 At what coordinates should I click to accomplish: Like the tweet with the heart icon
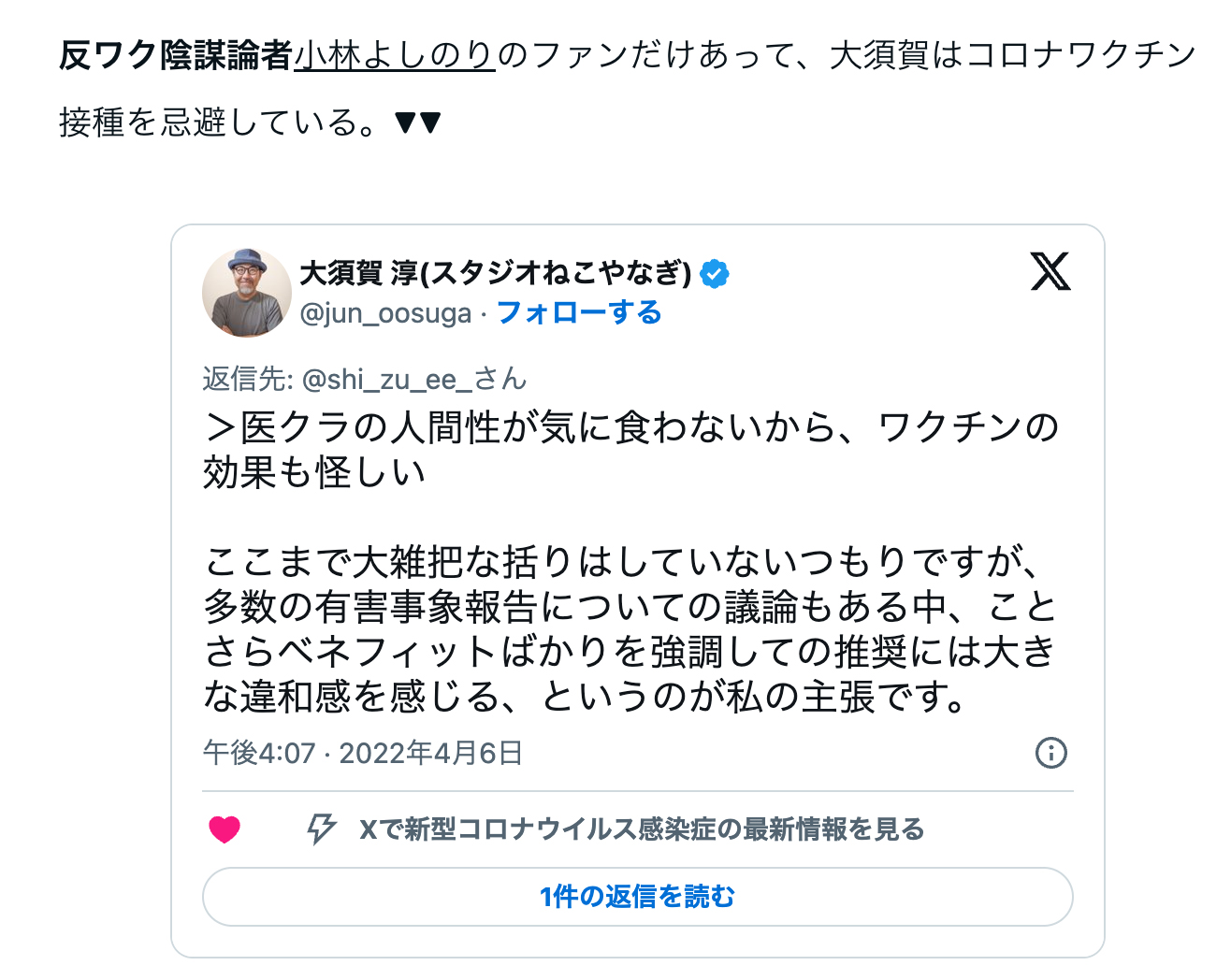(x=224, y=829)
